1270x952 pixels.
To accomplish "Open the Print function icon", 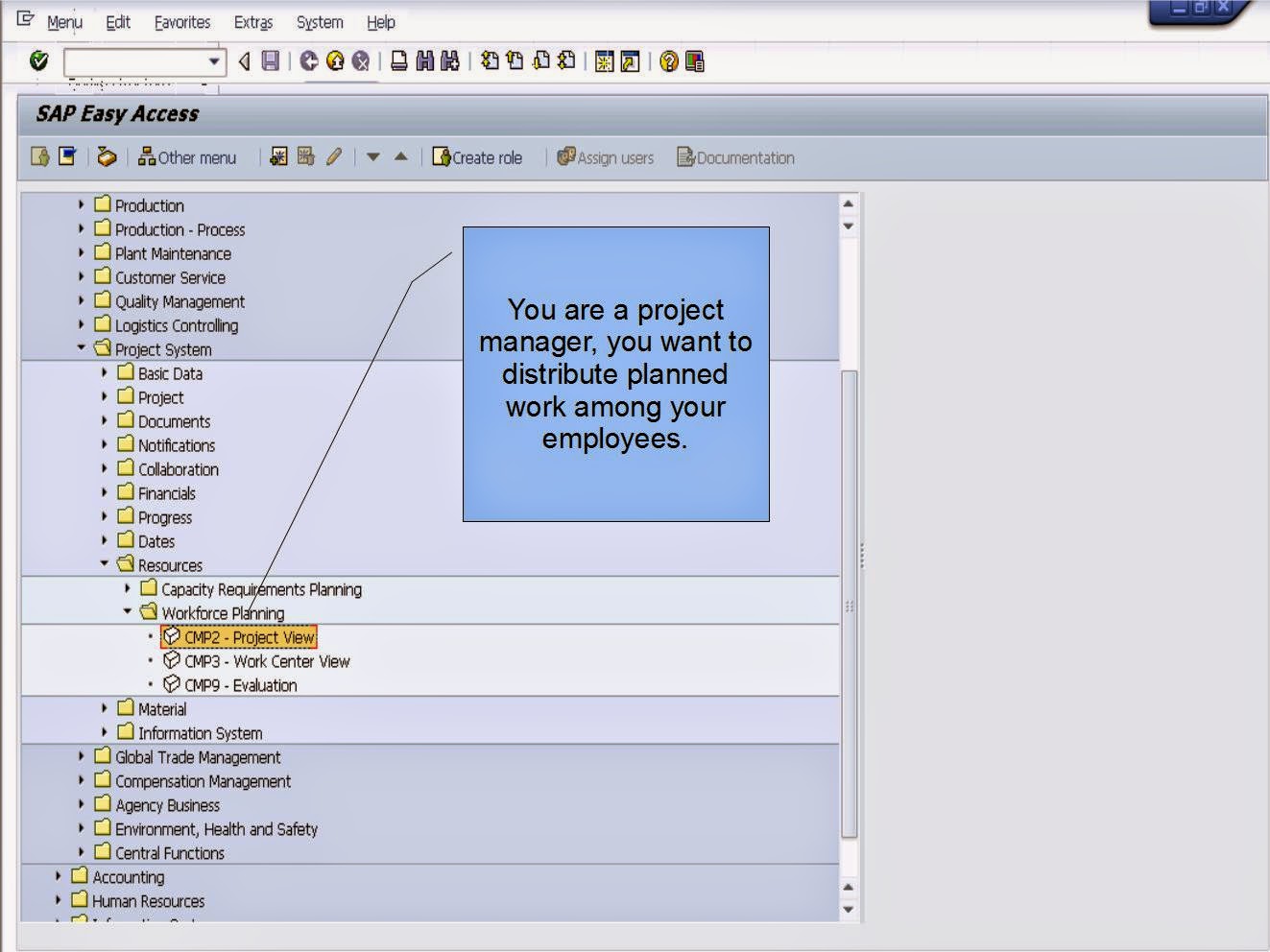I will click(398, 61).
